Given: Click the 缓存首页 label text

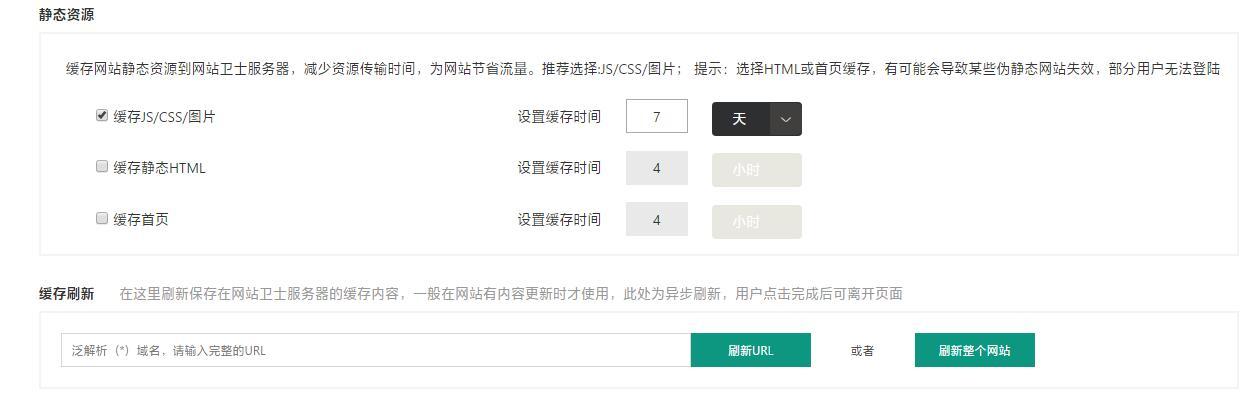Looking at the screenshot, I should [x=141, y=219].
